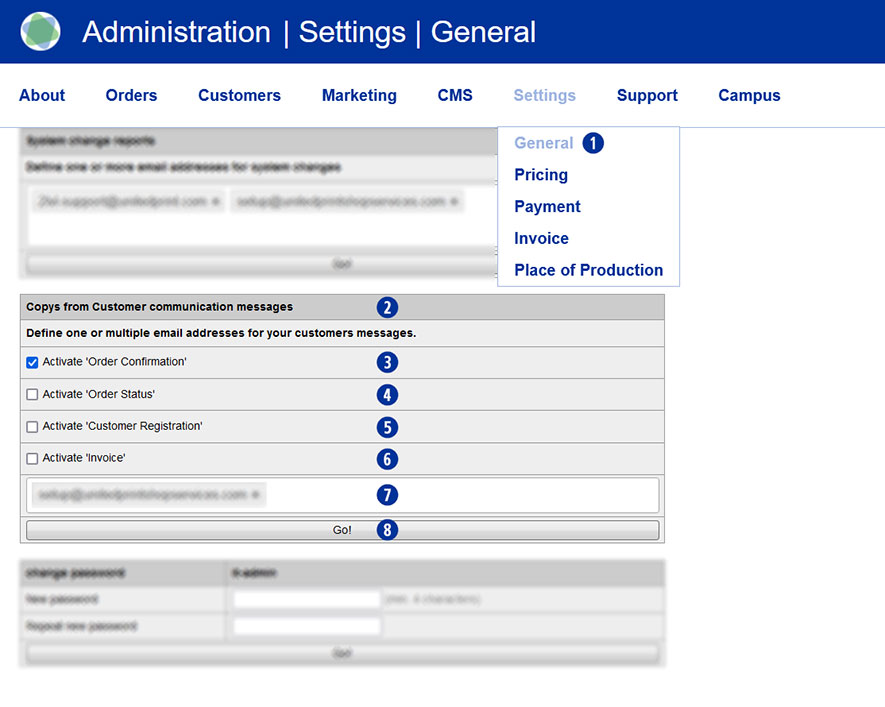Click the round logo in the header
Screen dimensions: 885x707
pos(40,32)
